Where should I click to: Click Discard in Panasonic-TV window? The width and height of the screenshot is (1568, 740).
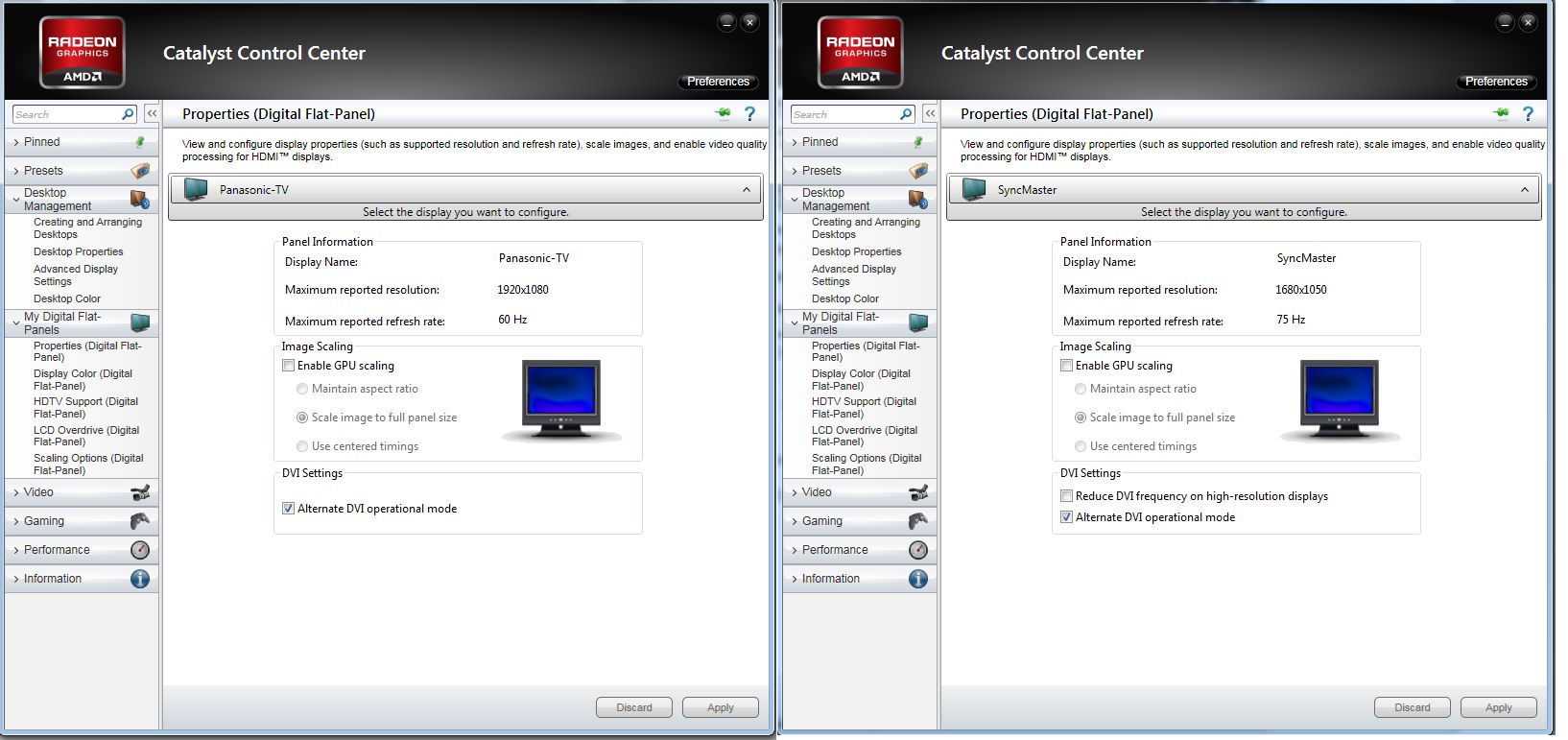pyautogui.click(x=634, y=707)
